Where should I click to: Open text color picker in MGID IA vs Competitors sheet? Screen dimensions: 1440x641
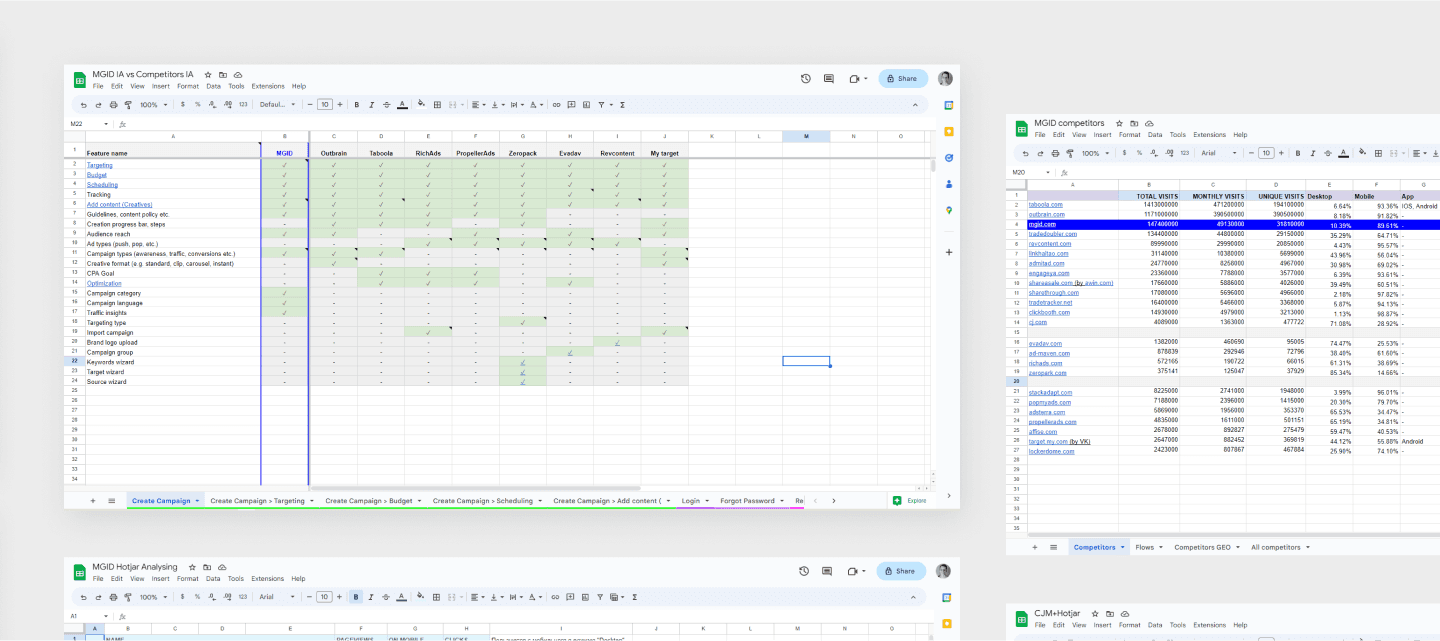click(402, 104)
